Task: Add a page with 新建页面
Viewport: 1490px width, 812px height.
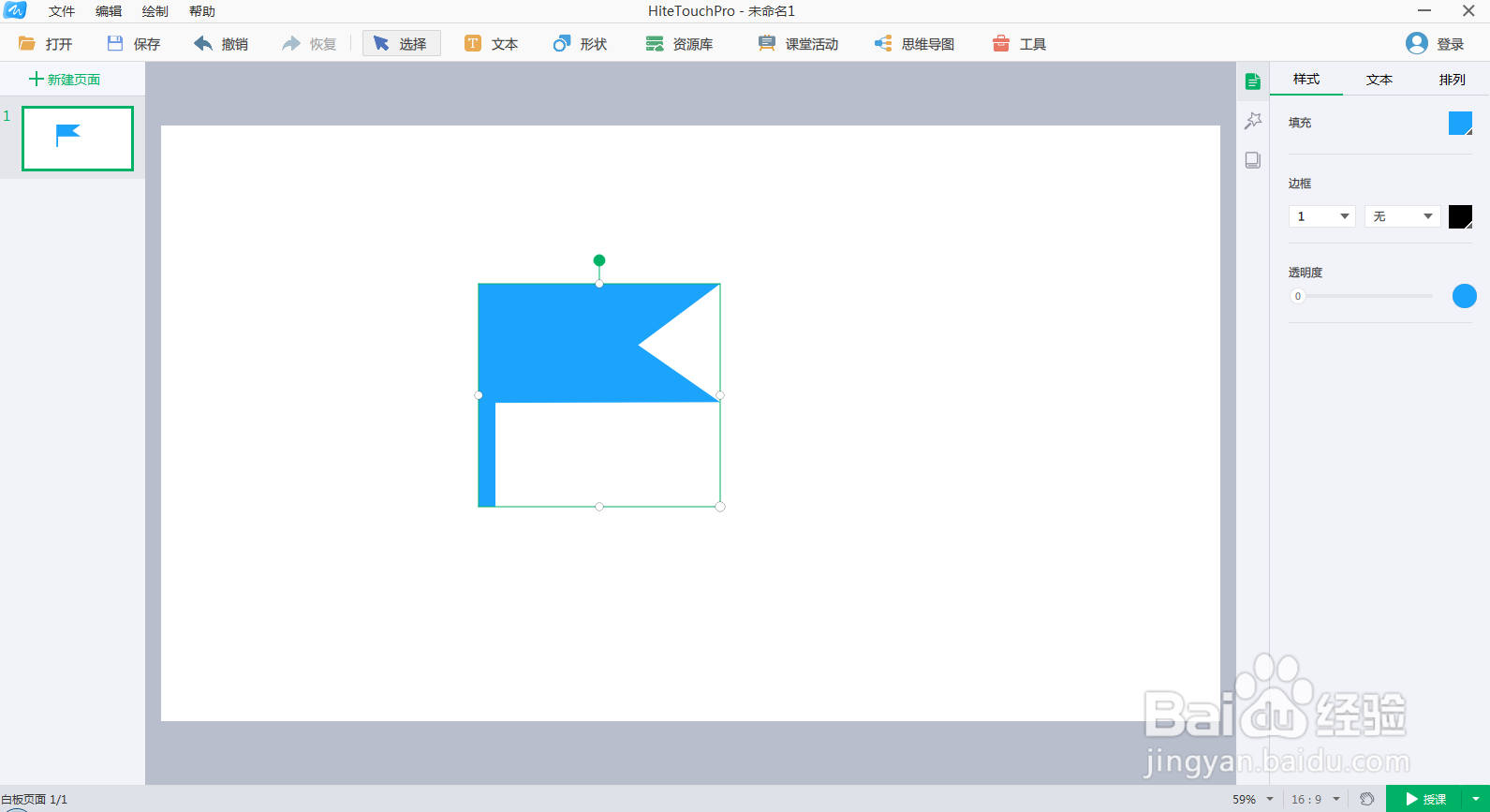Action: pyautogui.click(x=65, y=80)
